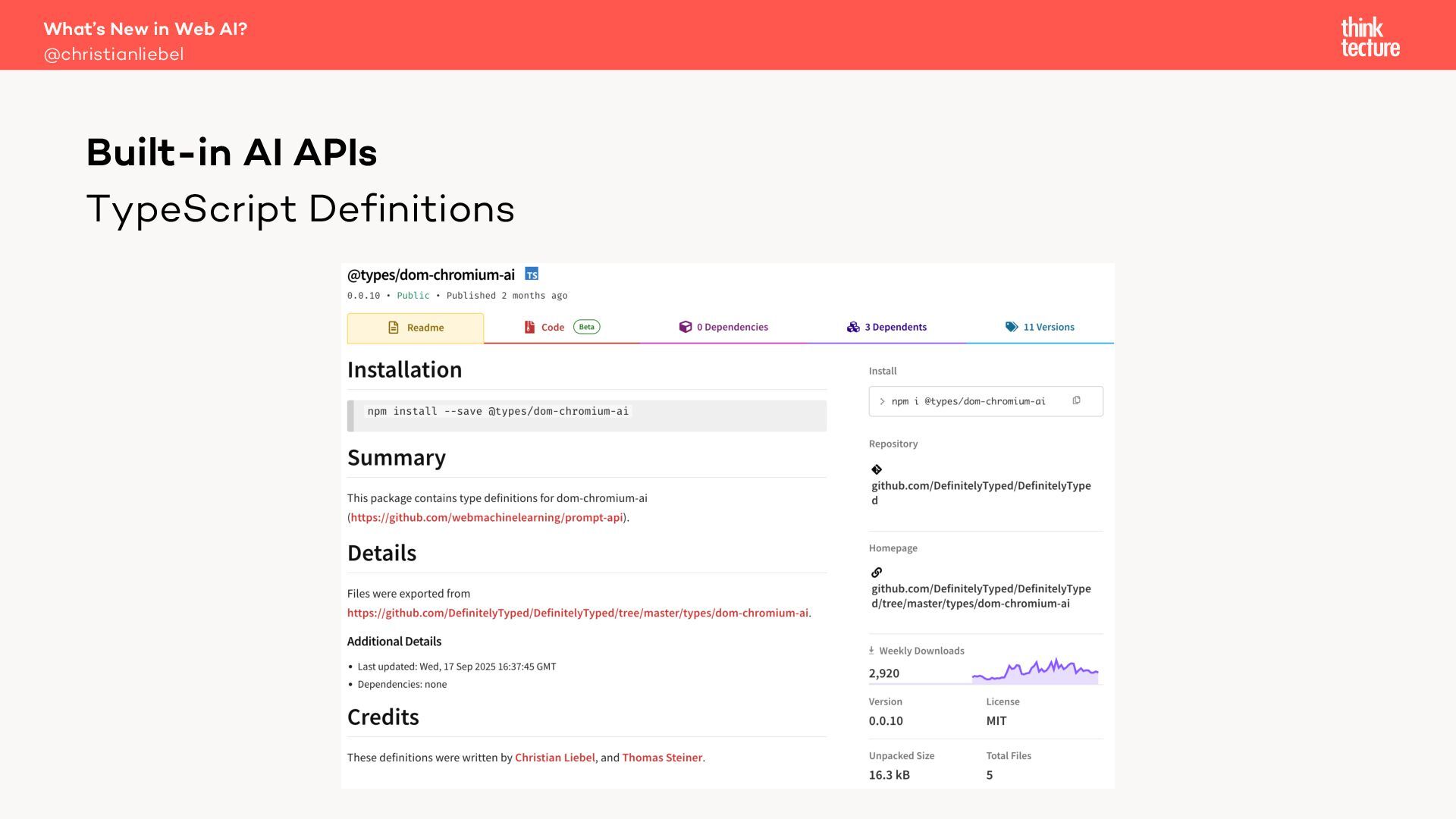Open the Readme tab
Screen dimensions: 1456x819
(416, 328)
